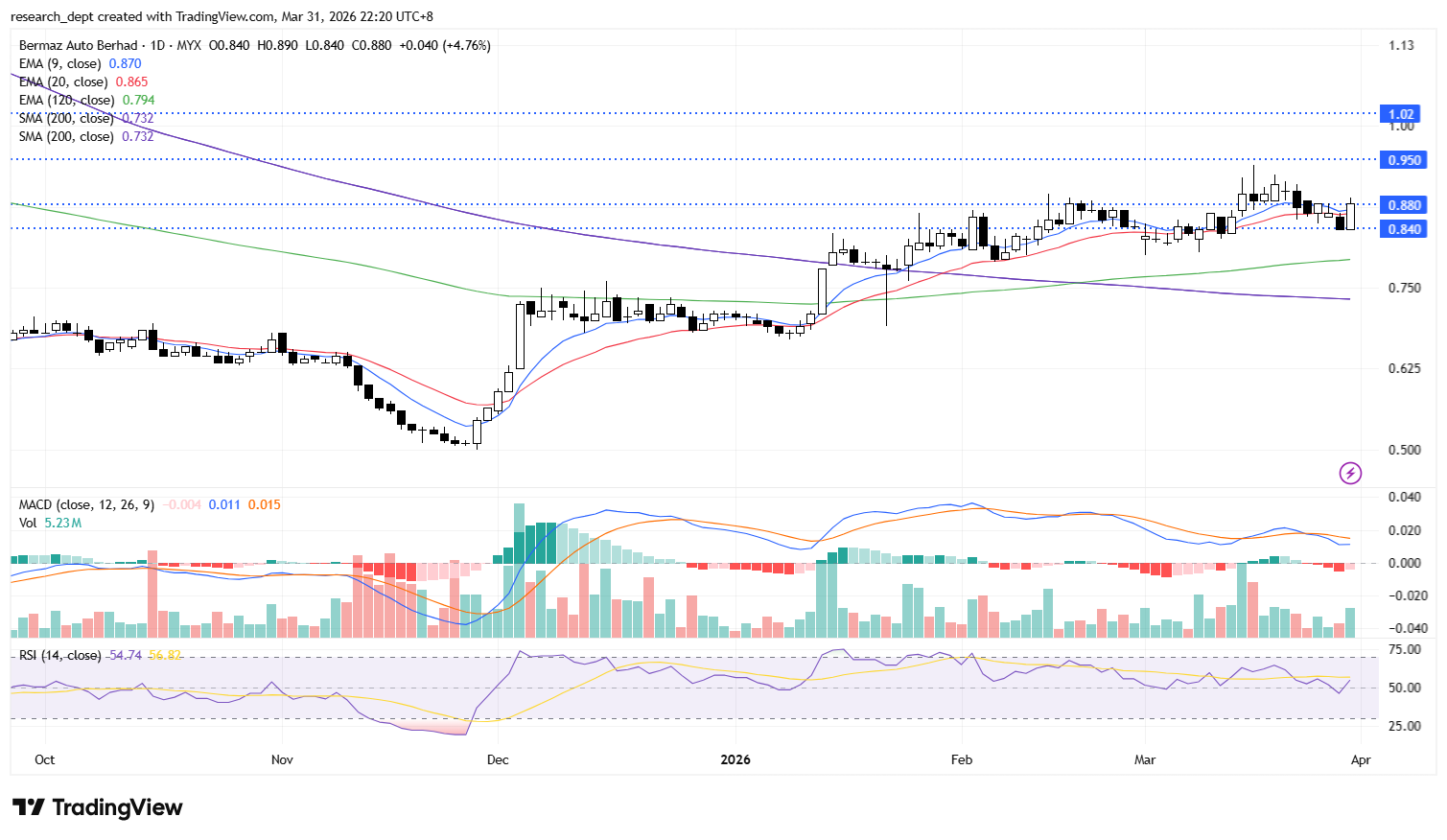Open the MACD (close, 12, 26, 9) legend
Viewport: 1447px width, 840px height.
86,504
